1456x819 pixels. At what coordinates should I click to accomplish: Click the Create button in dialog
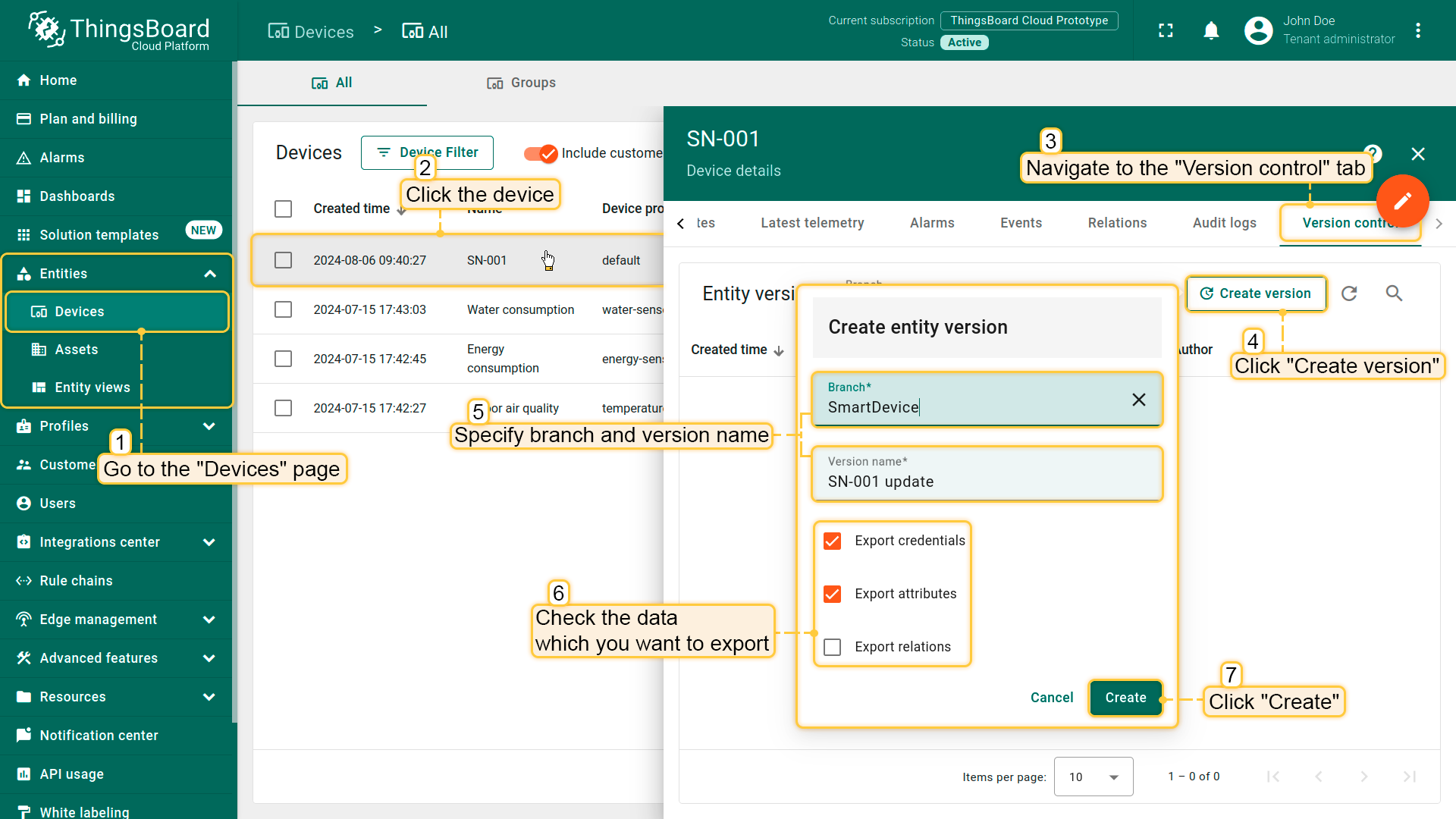click(x=1125, y=698)
